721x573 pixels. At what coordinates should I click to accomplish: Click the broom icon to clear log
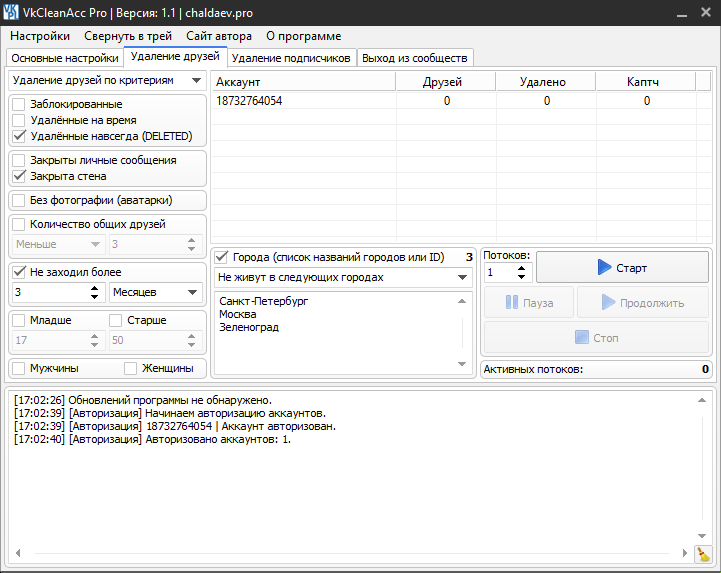point(703,554)
